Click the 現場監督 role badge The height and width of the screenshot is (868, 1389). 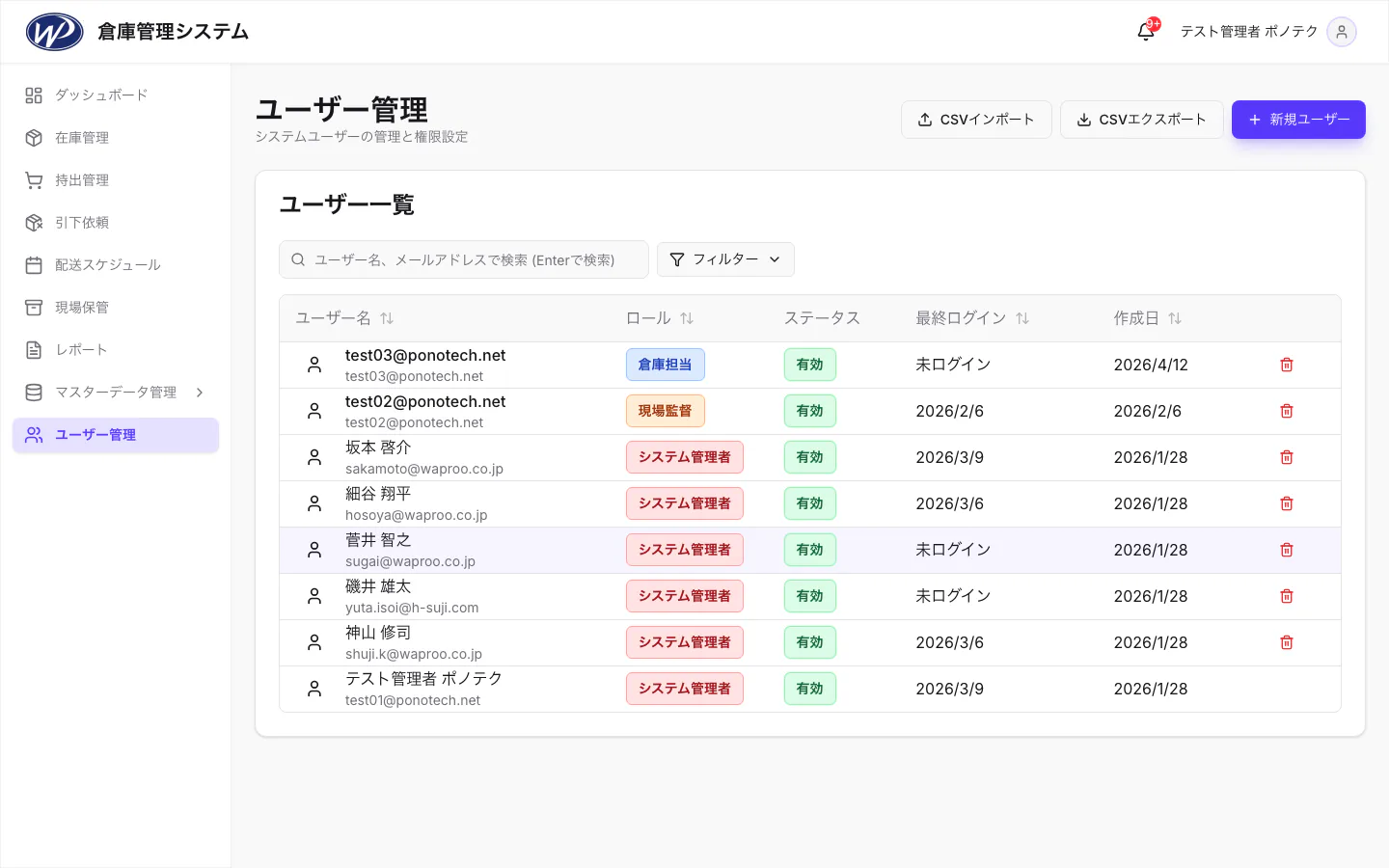666,411
